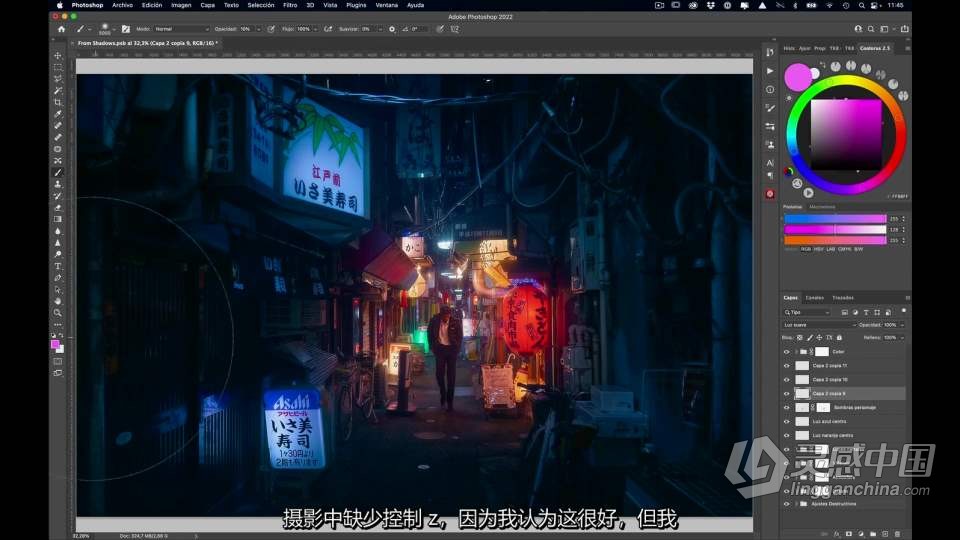This screenshot has height=540, width=960.
Task: Switch to the Trazados tab
Action: point(843,298)
